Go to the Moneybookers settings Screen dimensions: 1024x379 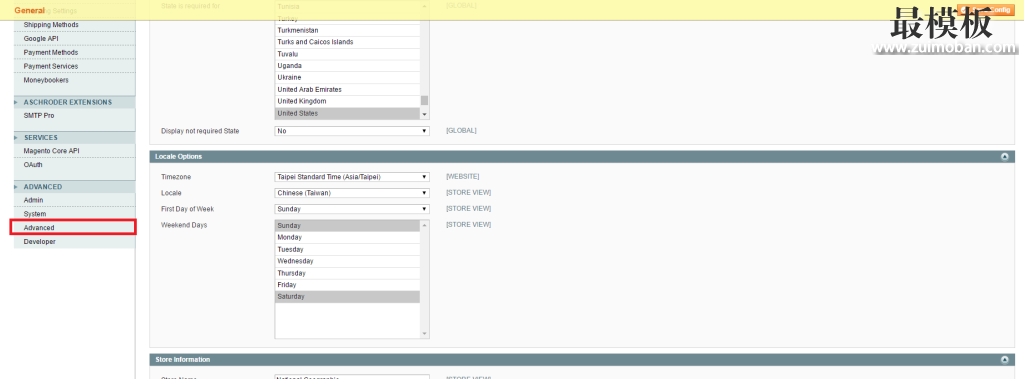46,80
